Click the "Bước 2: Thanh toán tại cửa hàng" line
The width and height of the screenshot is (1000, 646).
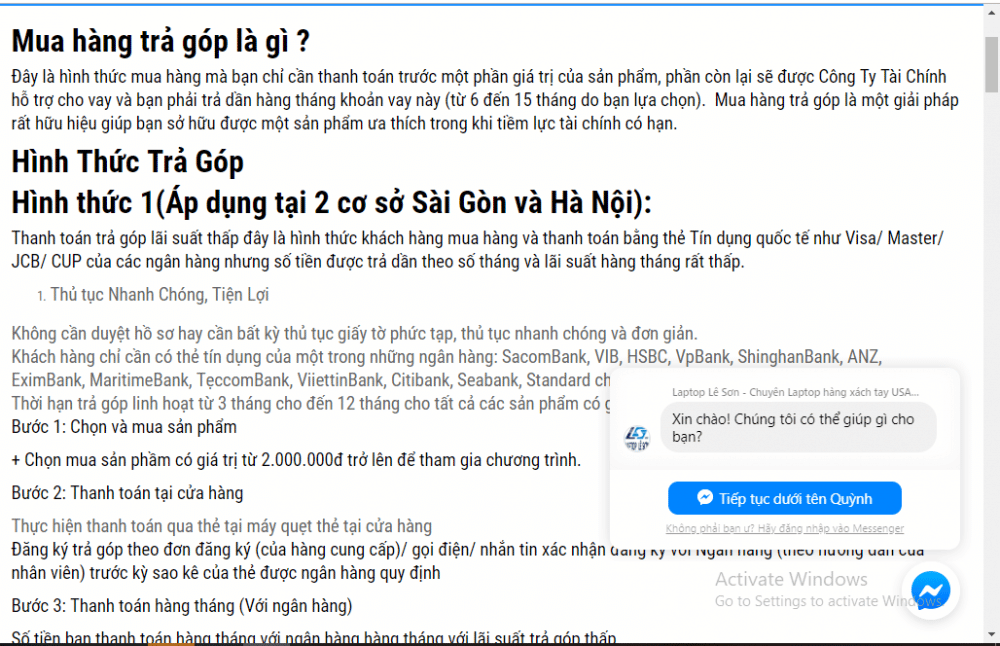127,493
